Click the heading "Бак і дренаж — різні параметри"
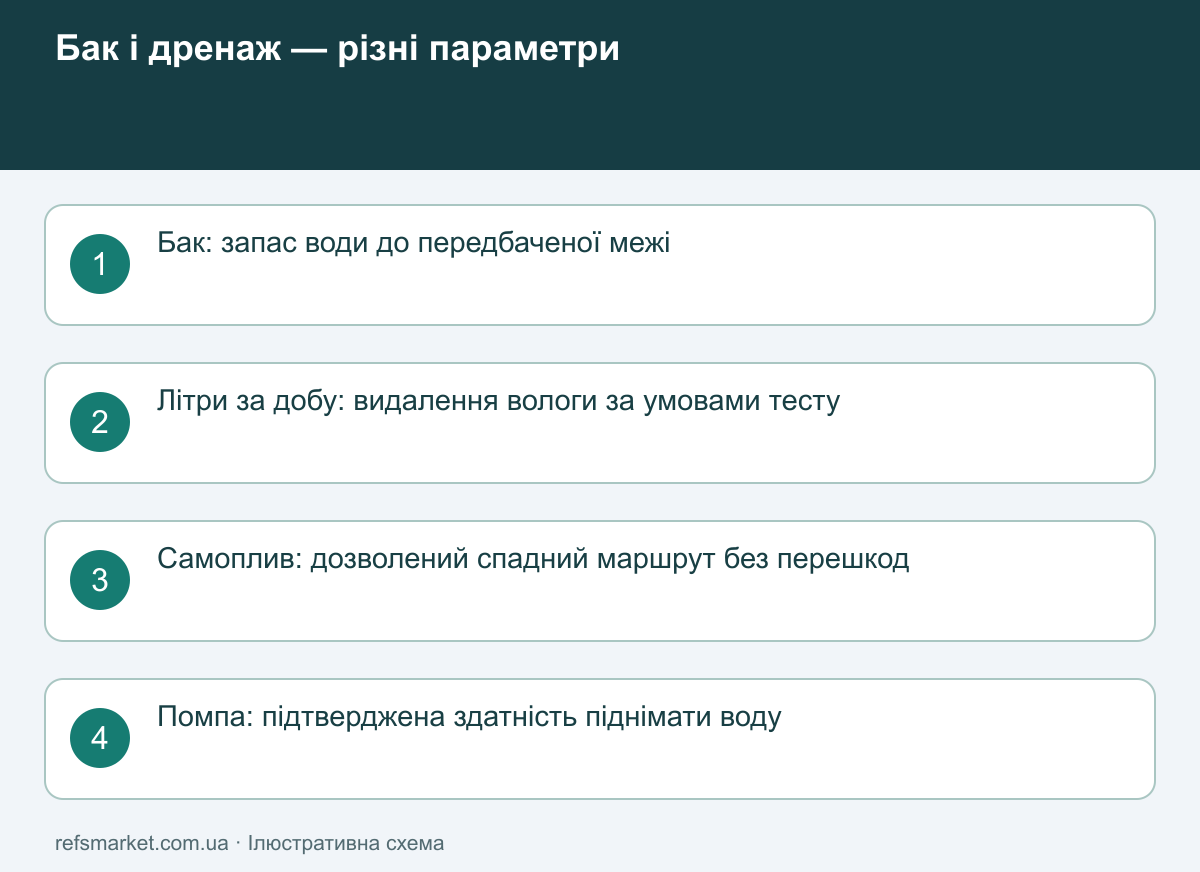This screenshot has width=1200, height=872. coord(338,49)
